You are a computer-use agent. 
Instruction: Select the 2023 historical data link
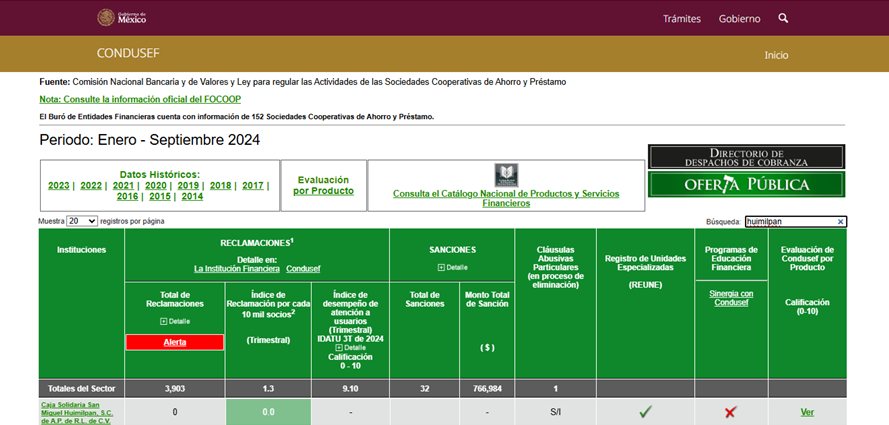point(58,185)
